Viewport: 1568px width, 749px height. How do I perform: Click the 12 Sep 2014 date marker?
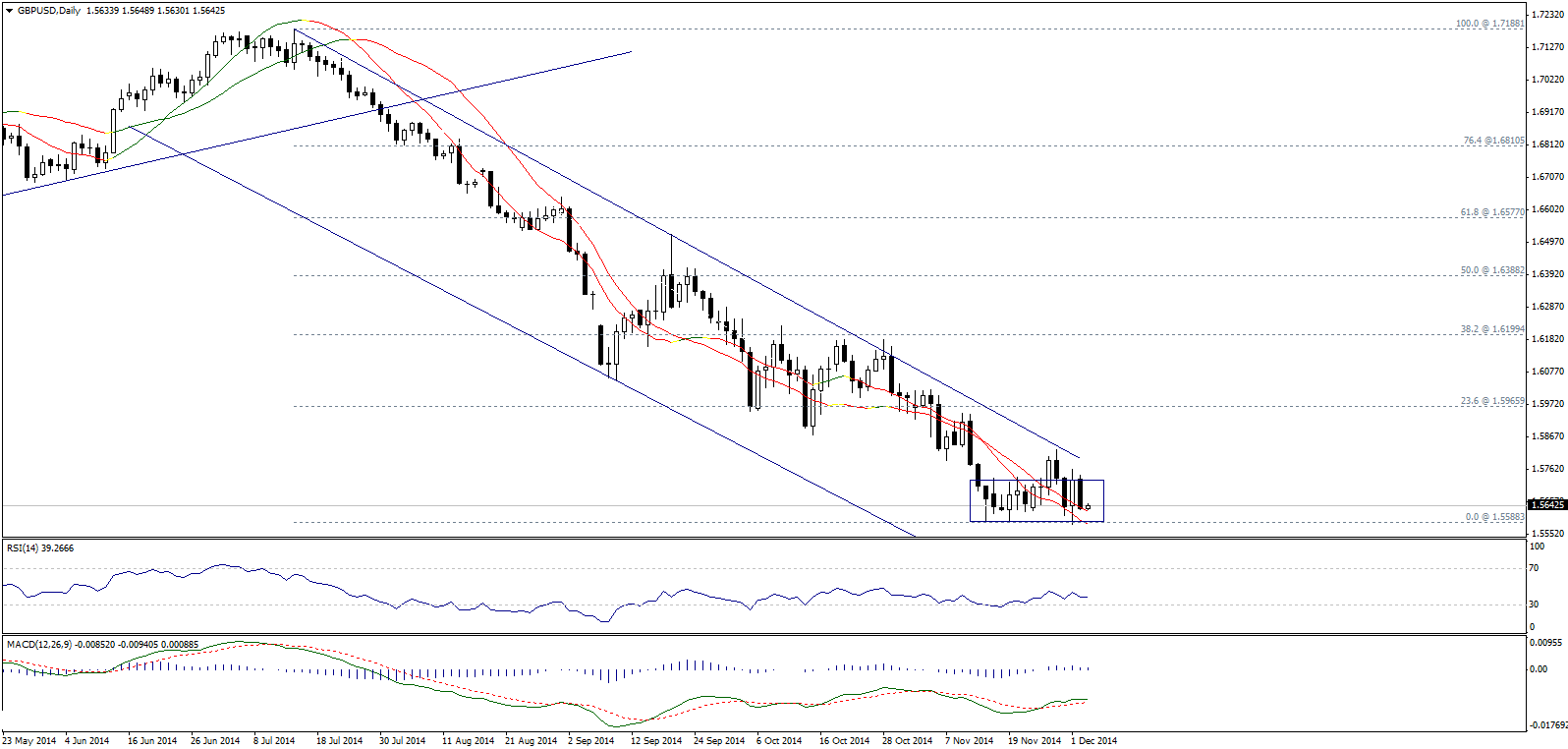coord(656,740)
